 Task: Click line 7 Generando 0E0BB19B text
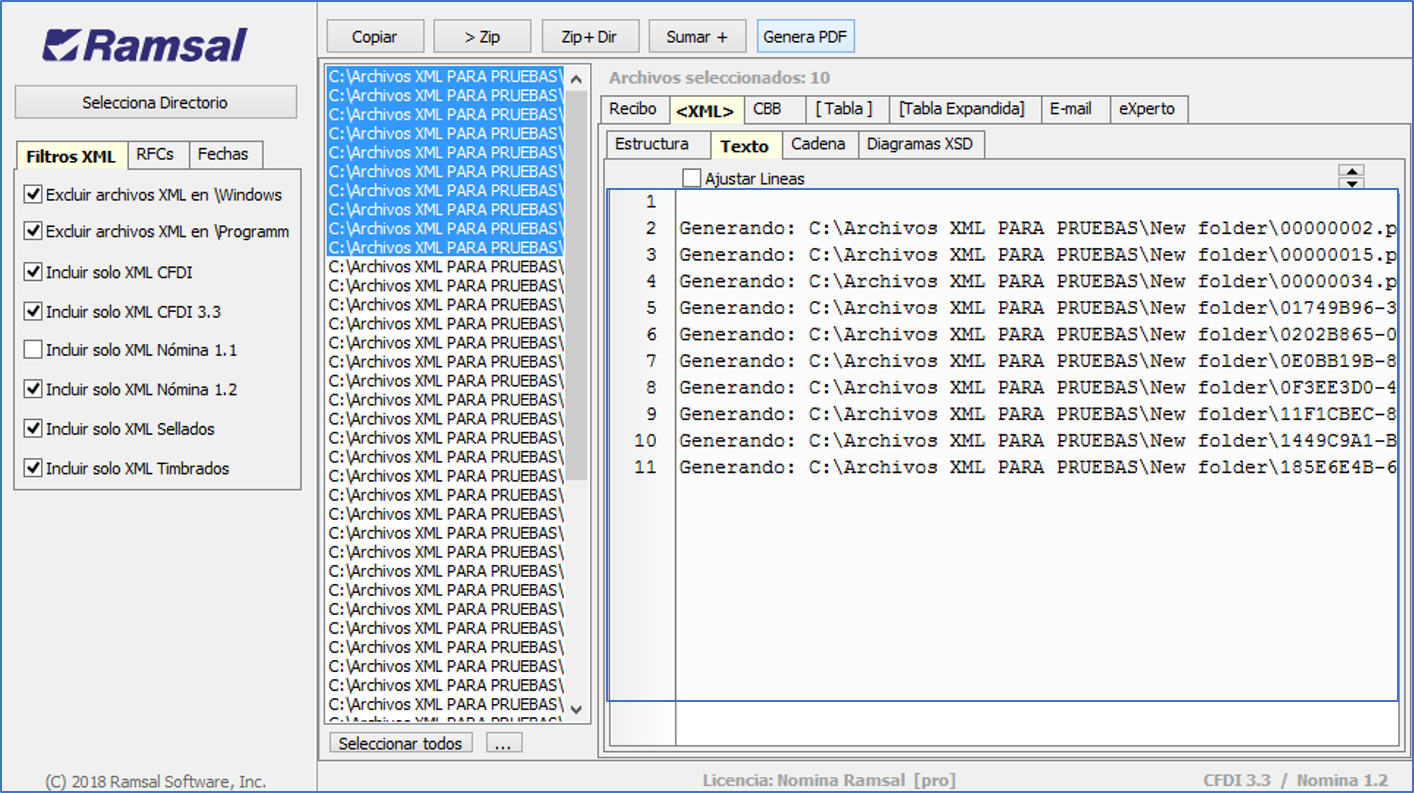tap(1038, 361)
